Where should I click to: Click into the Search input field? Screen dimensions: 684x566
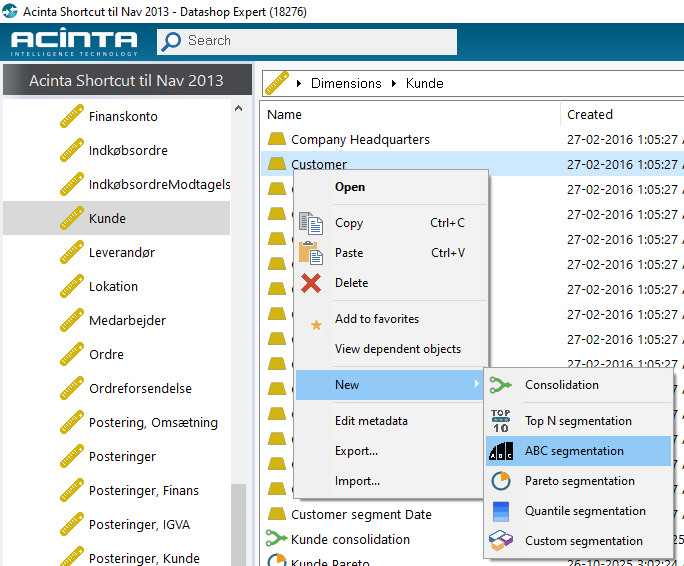[307, 42]
